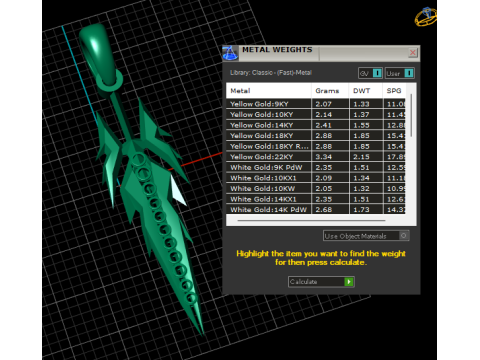Click the green arrow on Calculate

click(349, 282)
